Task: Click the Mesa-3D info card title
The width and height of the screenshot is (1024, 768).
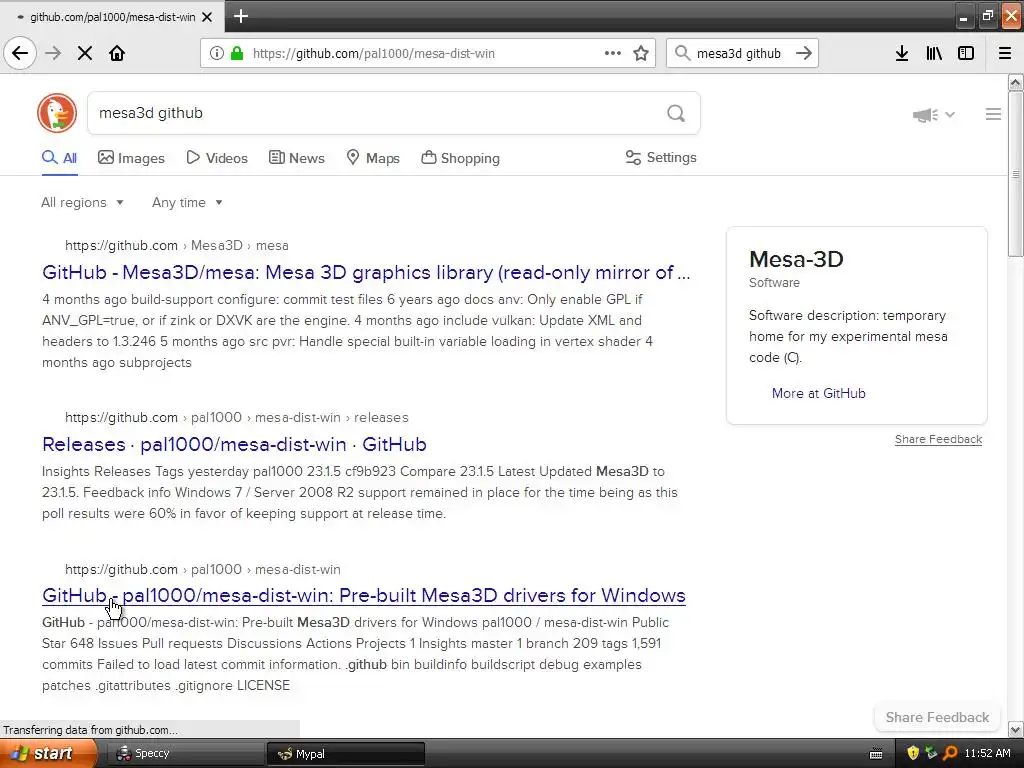Action: pos(796,259)
